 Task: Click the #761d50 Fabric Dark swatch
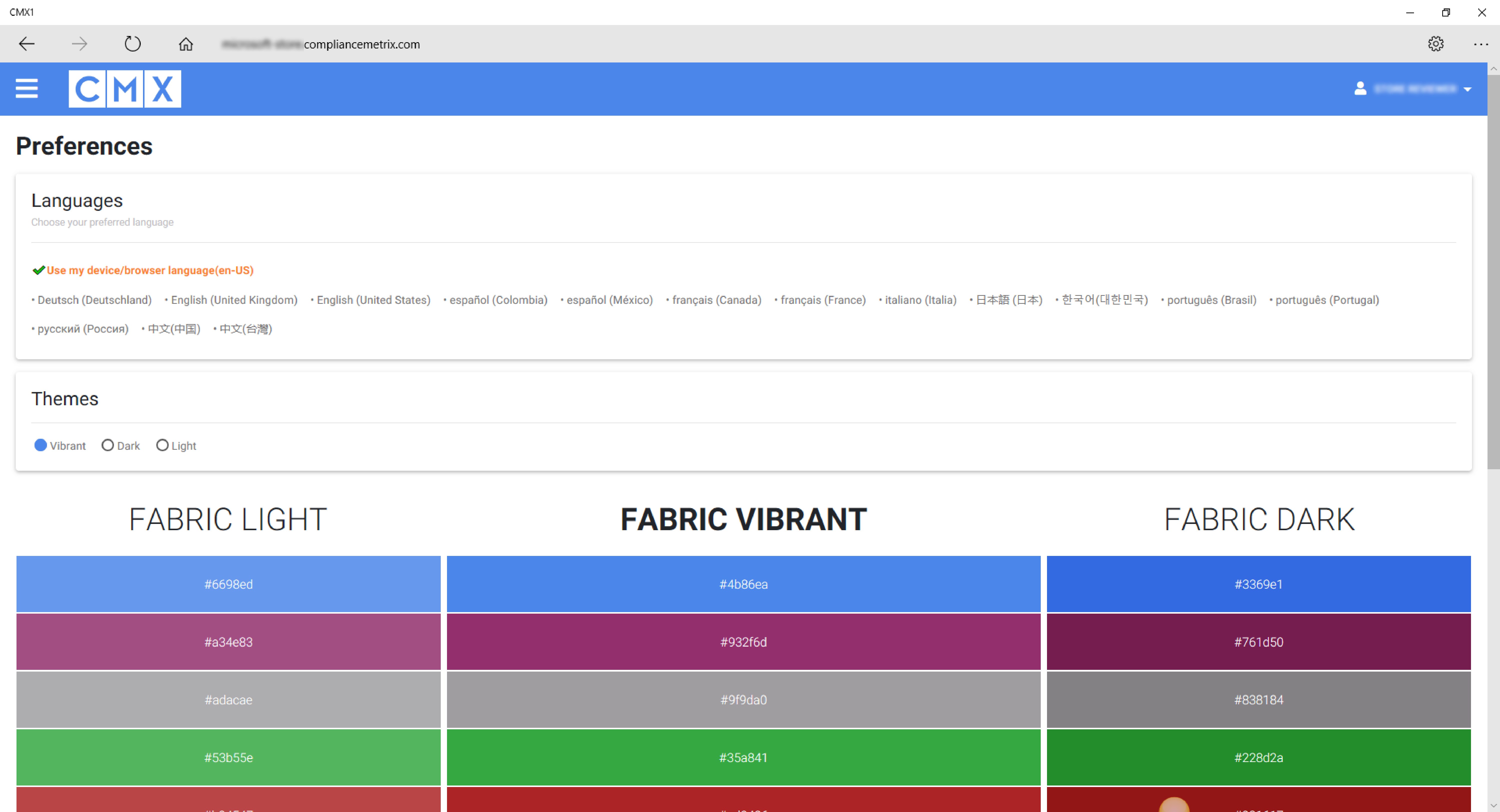[x=1258, y=641]
